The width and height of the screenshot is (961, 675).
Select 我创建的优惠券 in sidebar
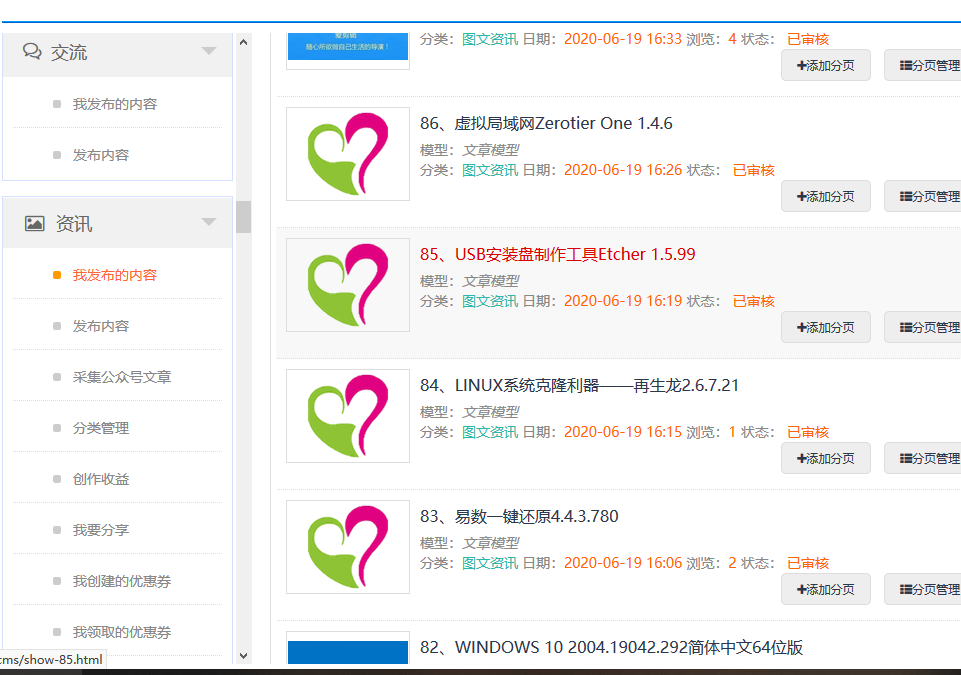pos(121,581)
